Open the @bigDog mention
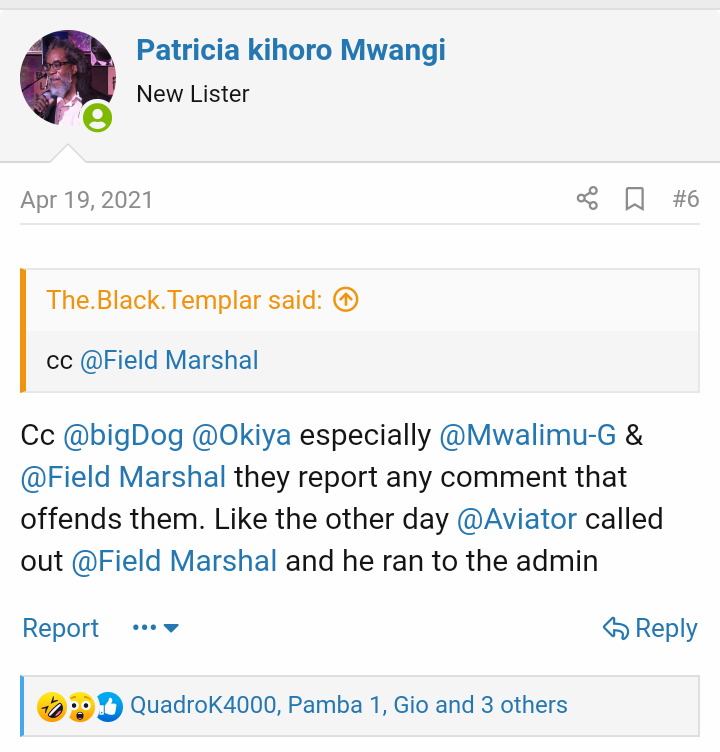This screenshot has width=720, height=752. (x=123, y=436)
